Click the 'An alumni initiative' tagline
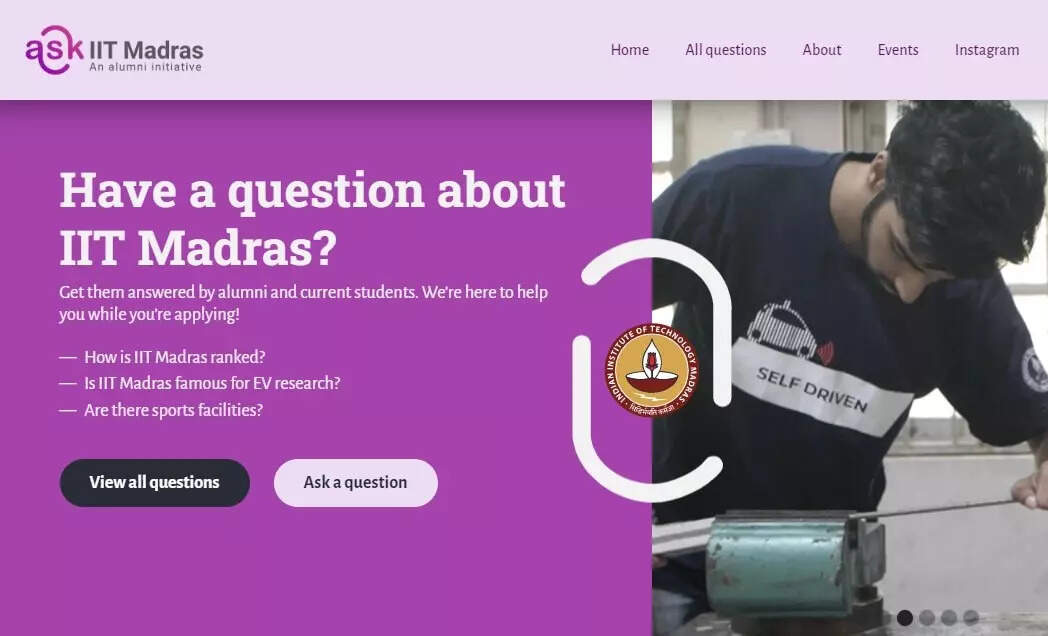1048x636 pixels. click(x=146, y=67)
